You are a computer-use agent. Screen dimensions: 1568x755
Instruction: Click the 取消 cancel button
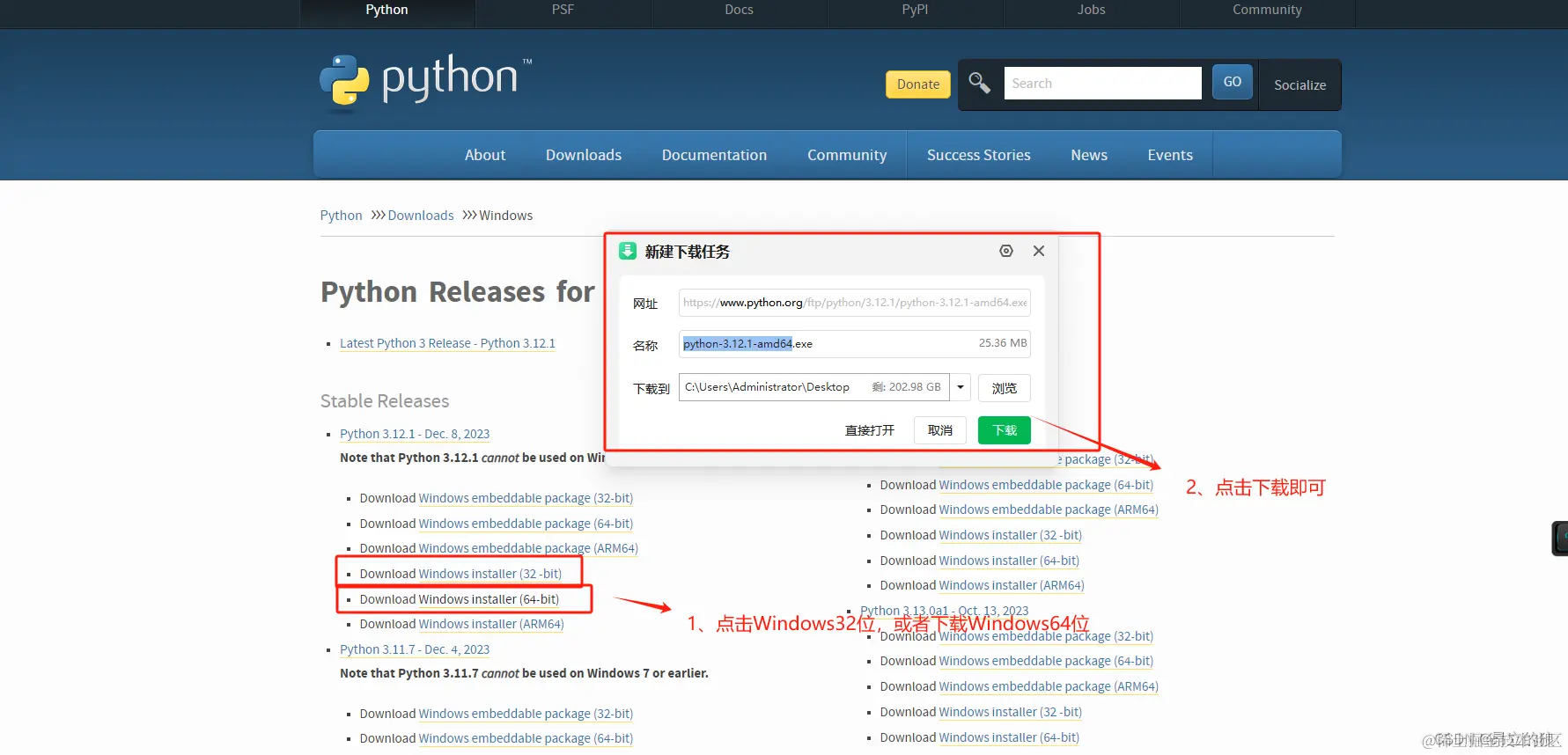point(940,430)
